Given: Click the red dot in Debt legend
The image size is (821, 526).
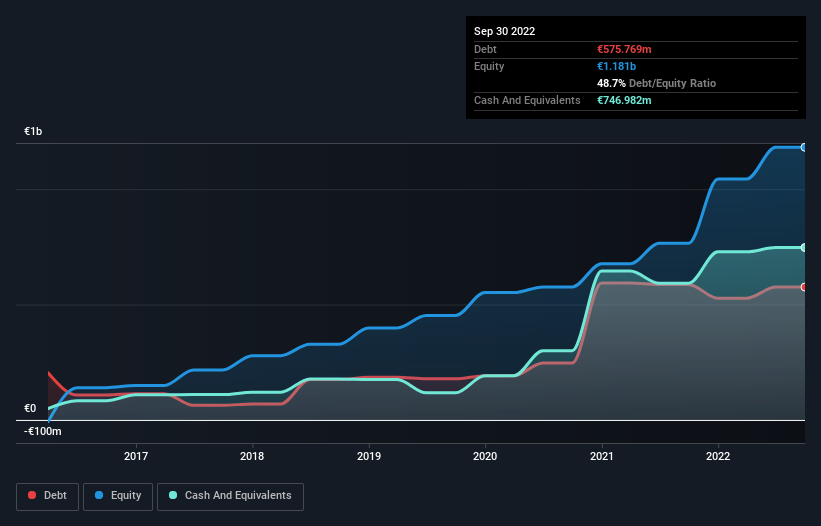Looking at the screenshot, I should (32, 495).
